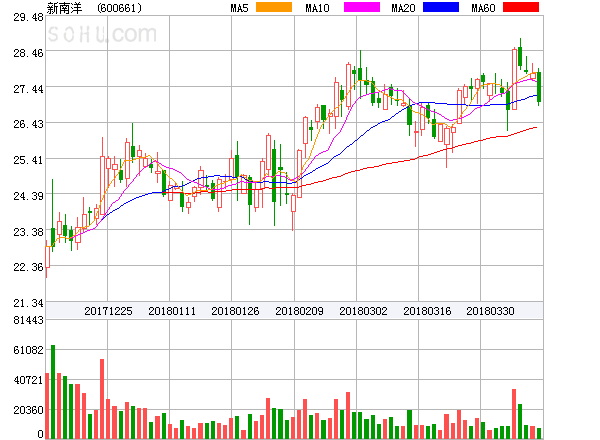This screenshot has width=600, height=440.
Task: Click the stock name 新南洋
Action: (64, 8)
